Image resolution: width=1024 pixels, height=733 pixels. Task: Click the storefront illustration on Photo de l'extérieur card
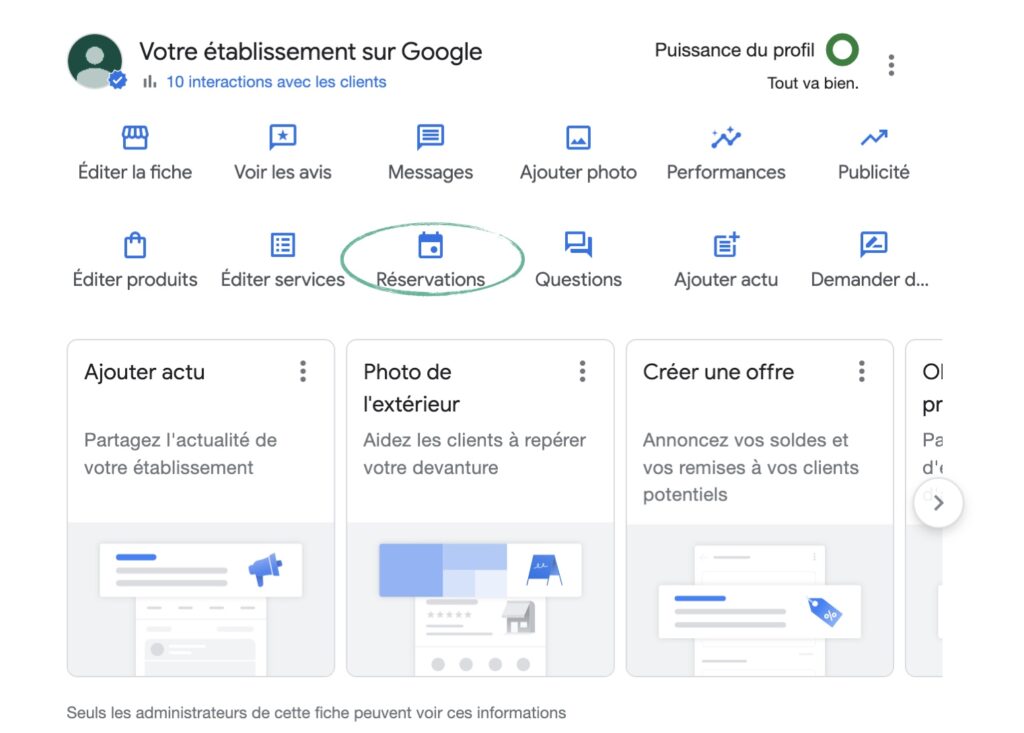tap(520, 617)
